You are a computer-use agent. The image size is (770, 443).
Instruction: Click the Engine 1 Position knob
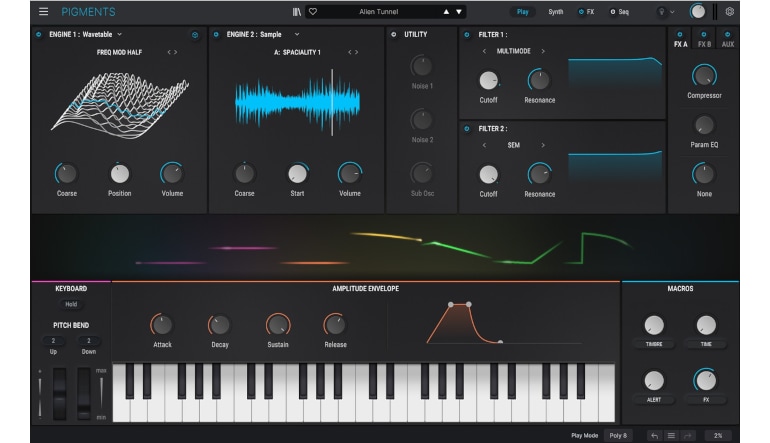click(119, 174)
